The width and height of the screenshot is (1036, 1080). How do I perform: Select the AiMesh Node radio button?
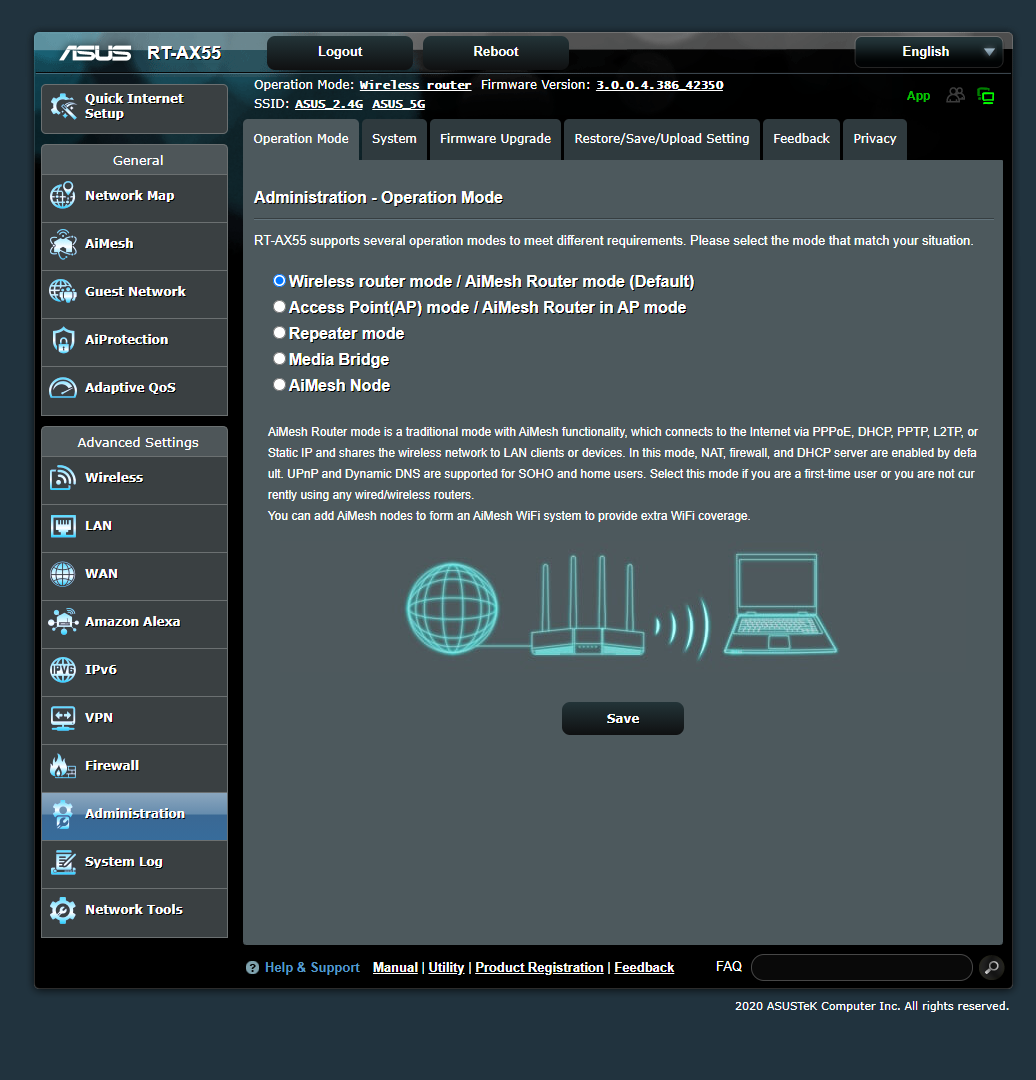pos(279,384)
